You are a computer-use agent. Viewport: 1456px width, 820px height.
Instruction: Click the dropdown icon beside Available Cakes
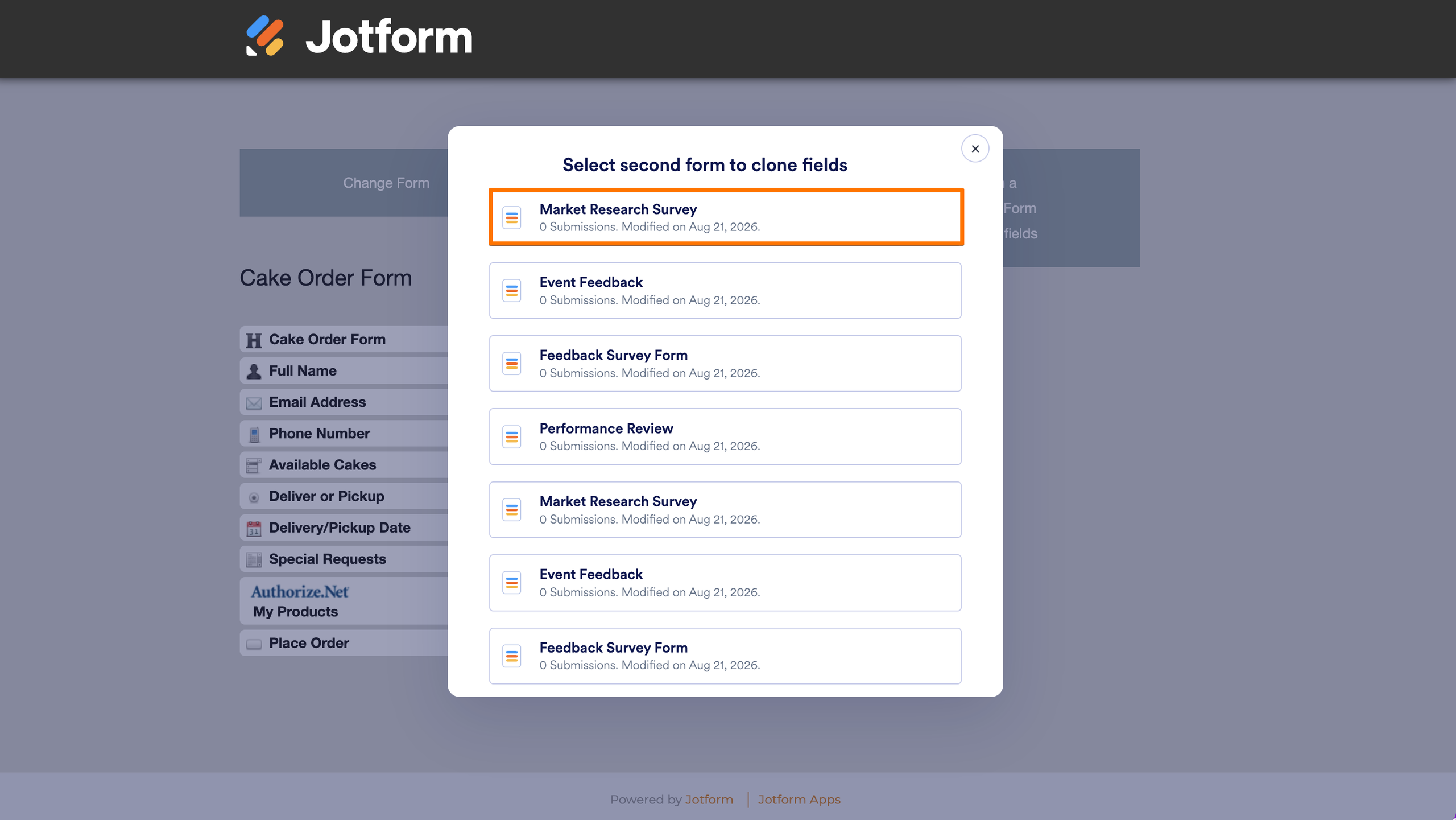coord(254,465)
